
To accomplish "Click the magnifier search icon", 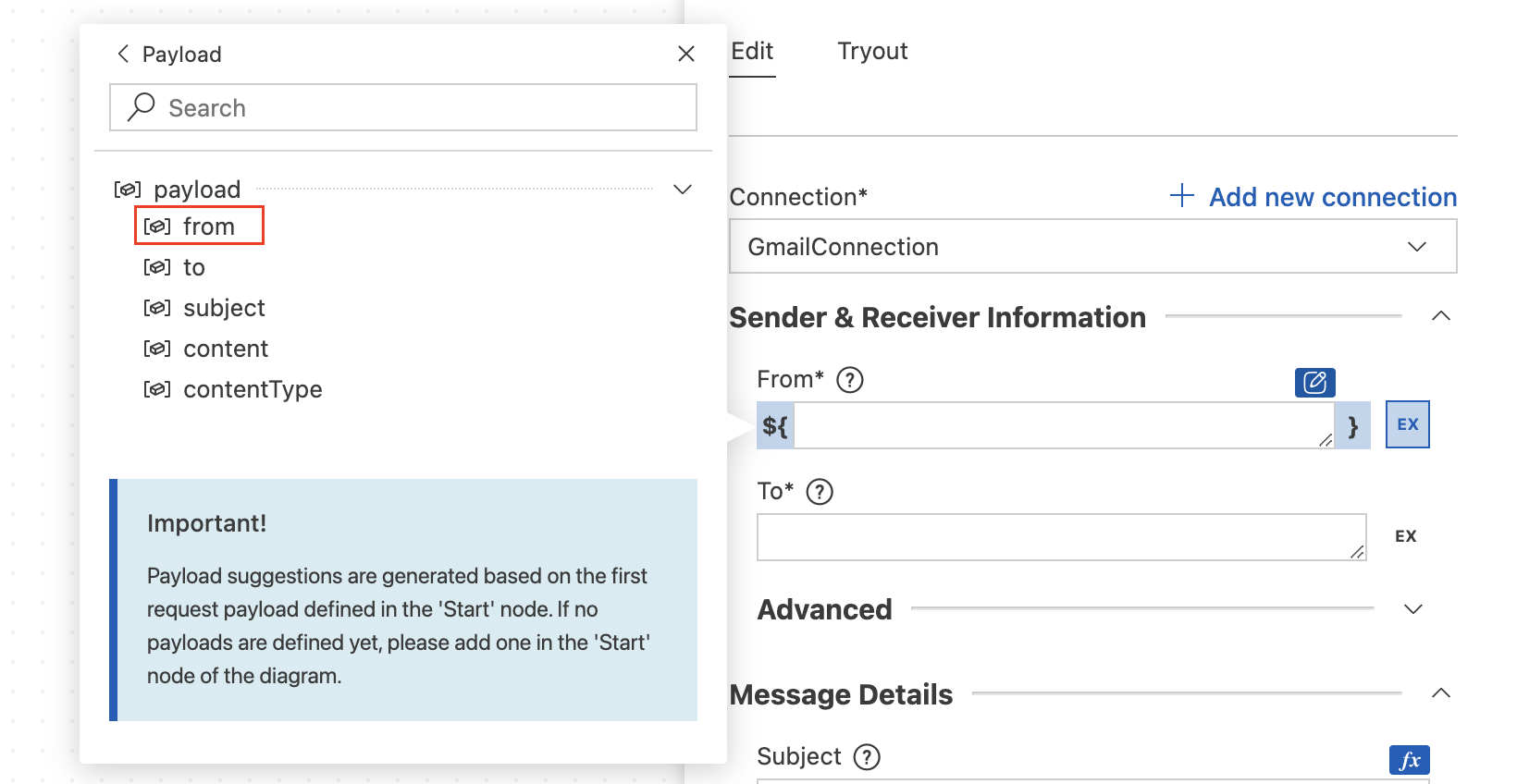I will [x=141, y=107].
